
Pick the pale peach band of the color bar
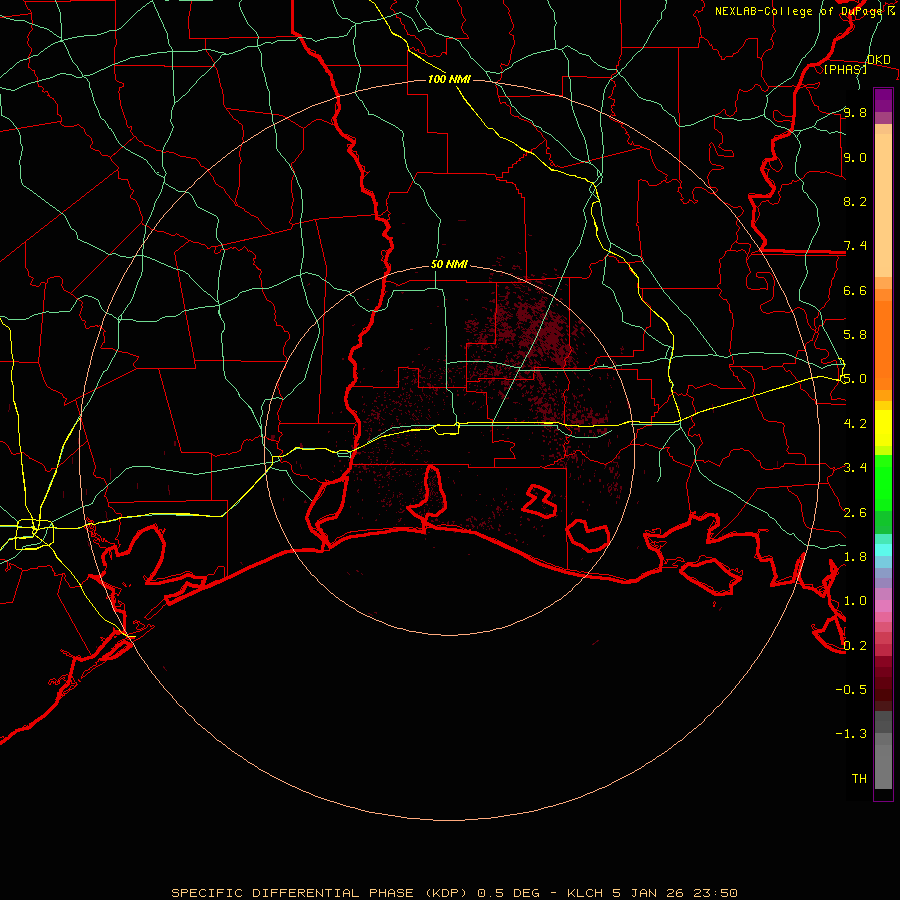click(x=883, y=207)
